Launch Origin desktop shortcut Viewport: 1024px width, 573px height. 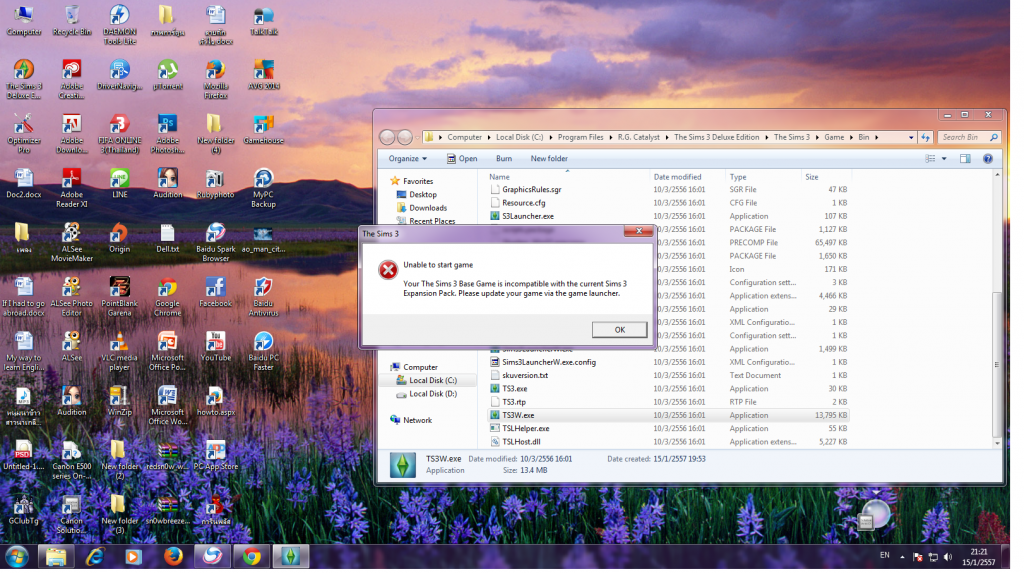(x=120, y=238)
